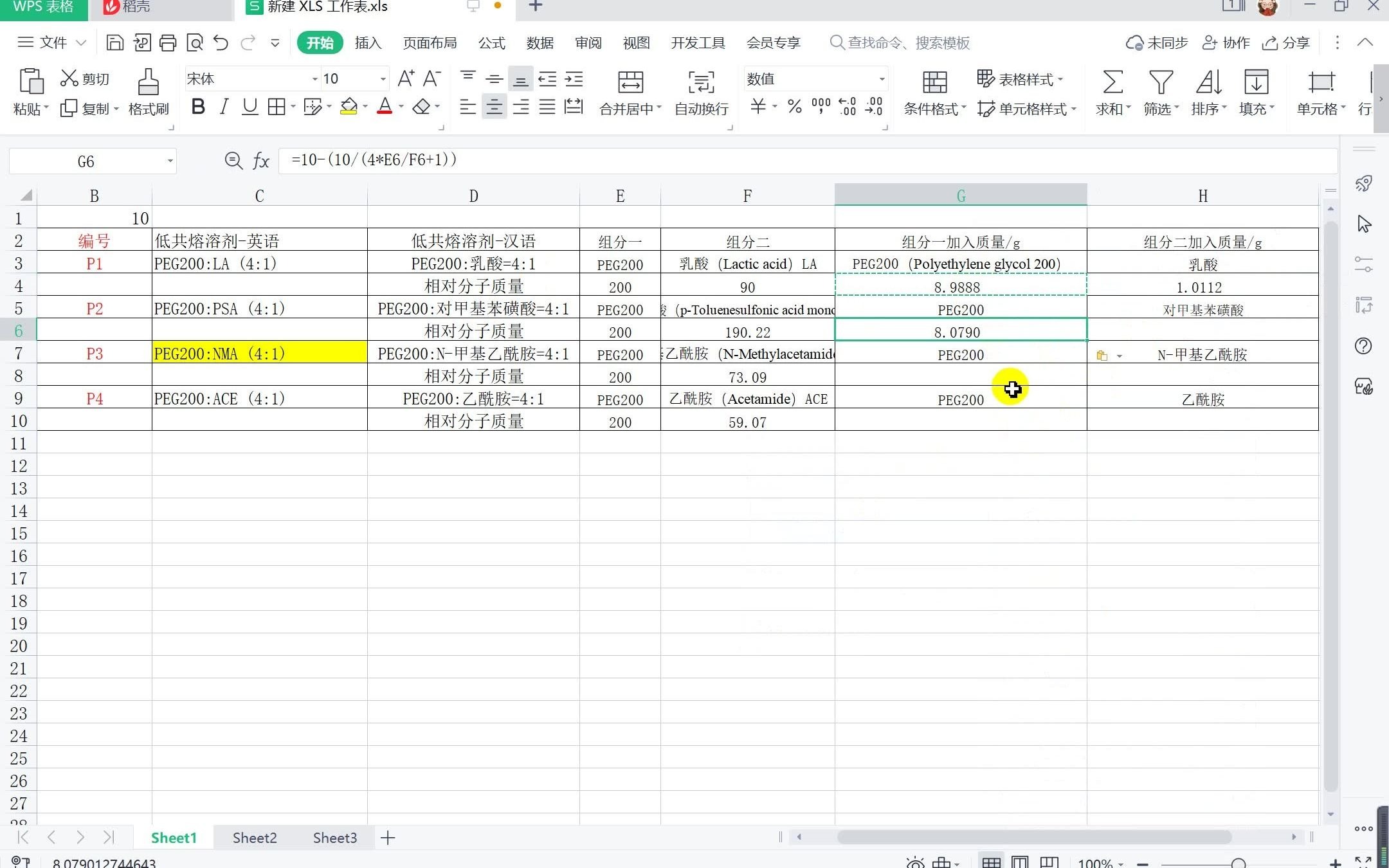Click the AutoSum (求和) icon

(1112, 83)
